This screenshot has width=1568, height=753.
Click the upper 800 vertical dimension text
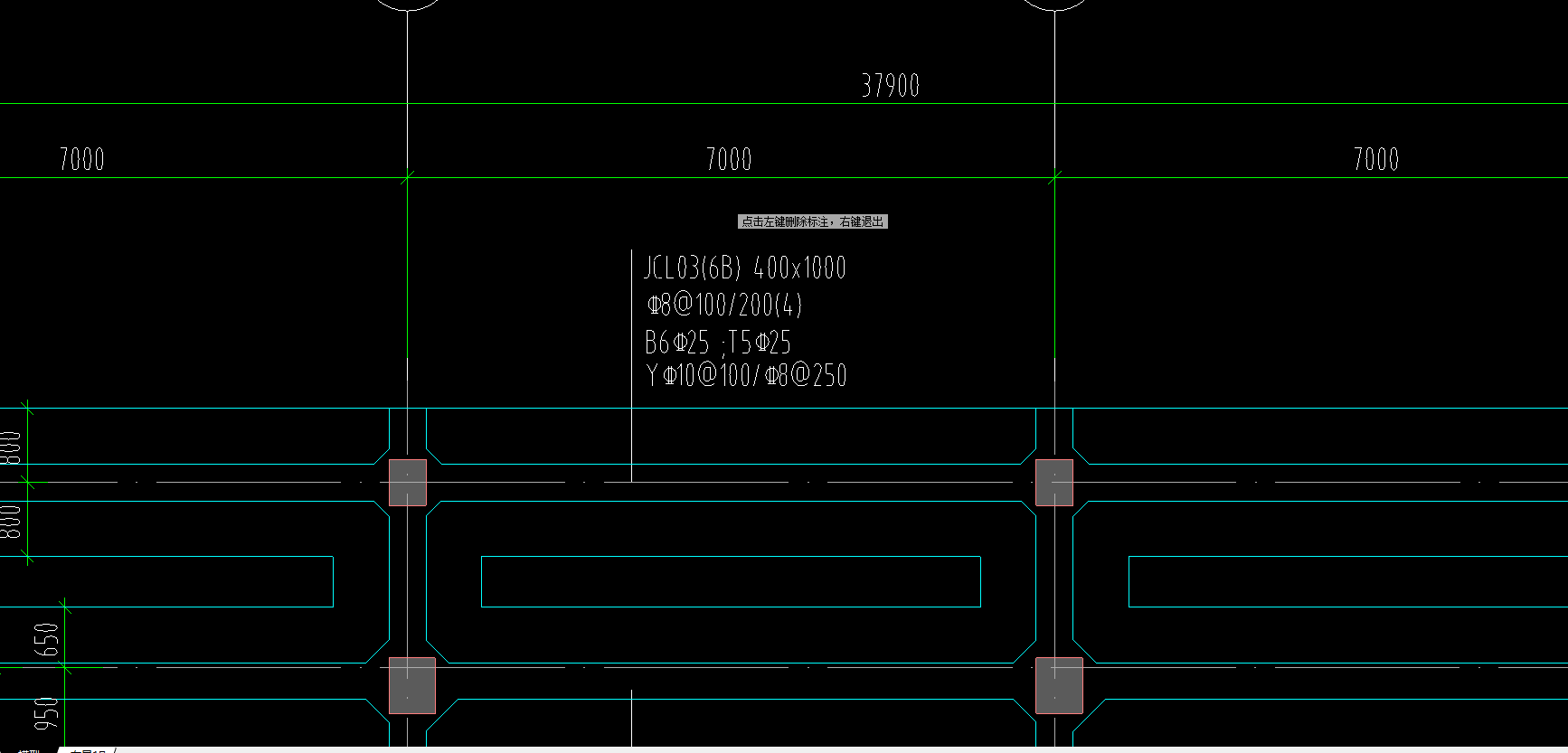(10, 448)
